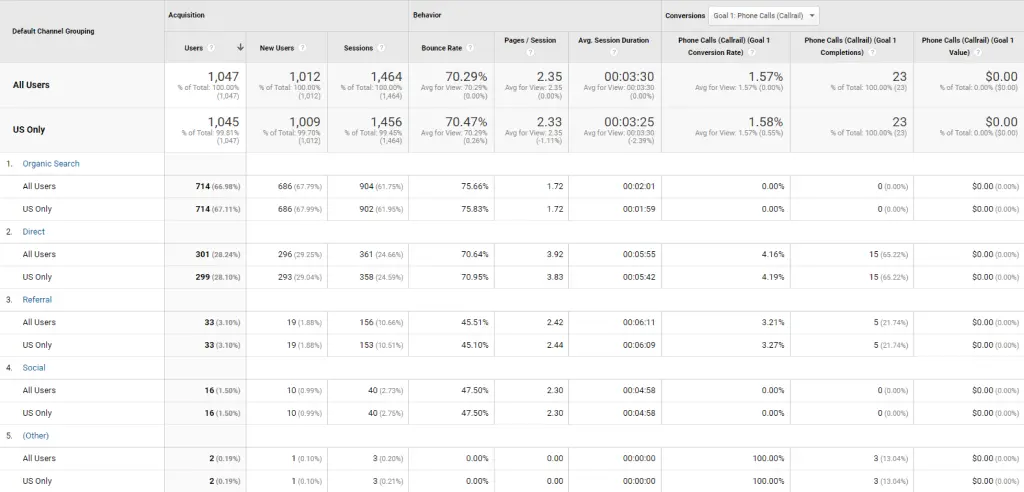Click the help icon after Goal 1 Conversion Rate
The width and height of the screenshot is (1024, 492).
click(752, 52)
